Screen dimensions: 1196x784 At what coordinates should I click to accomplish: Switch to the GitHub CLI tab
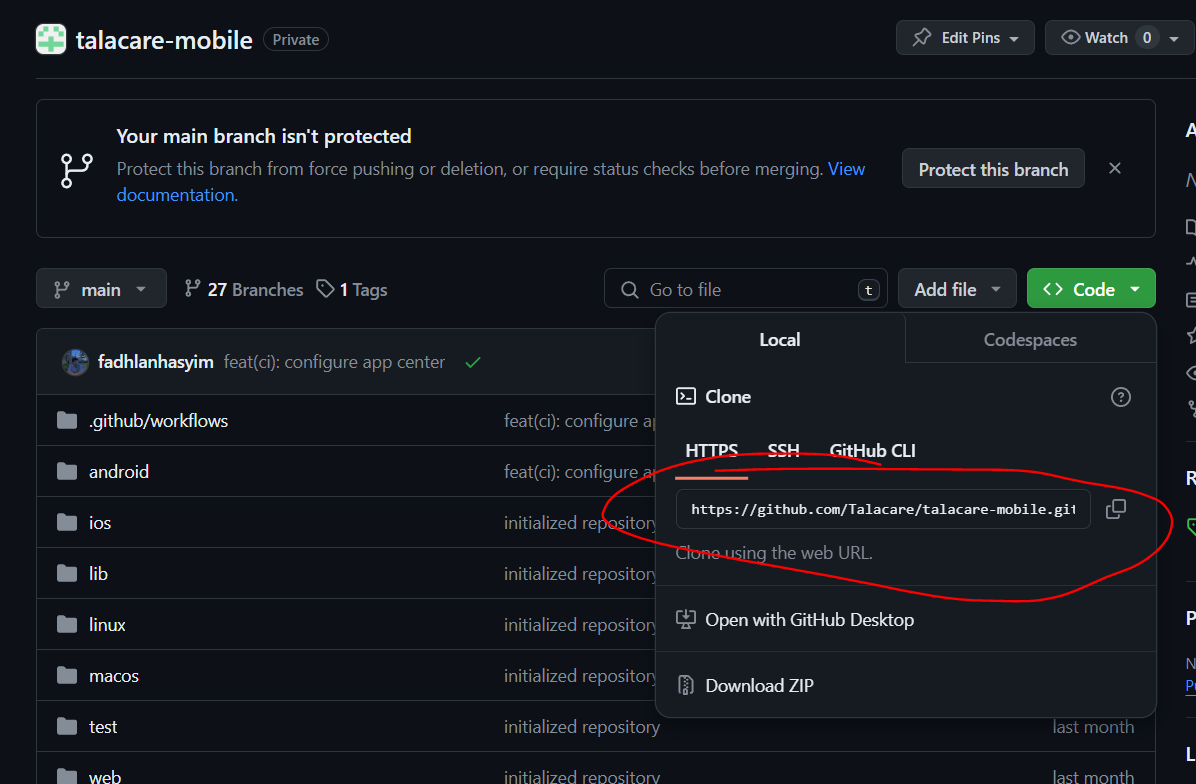[x=872, y=450]
